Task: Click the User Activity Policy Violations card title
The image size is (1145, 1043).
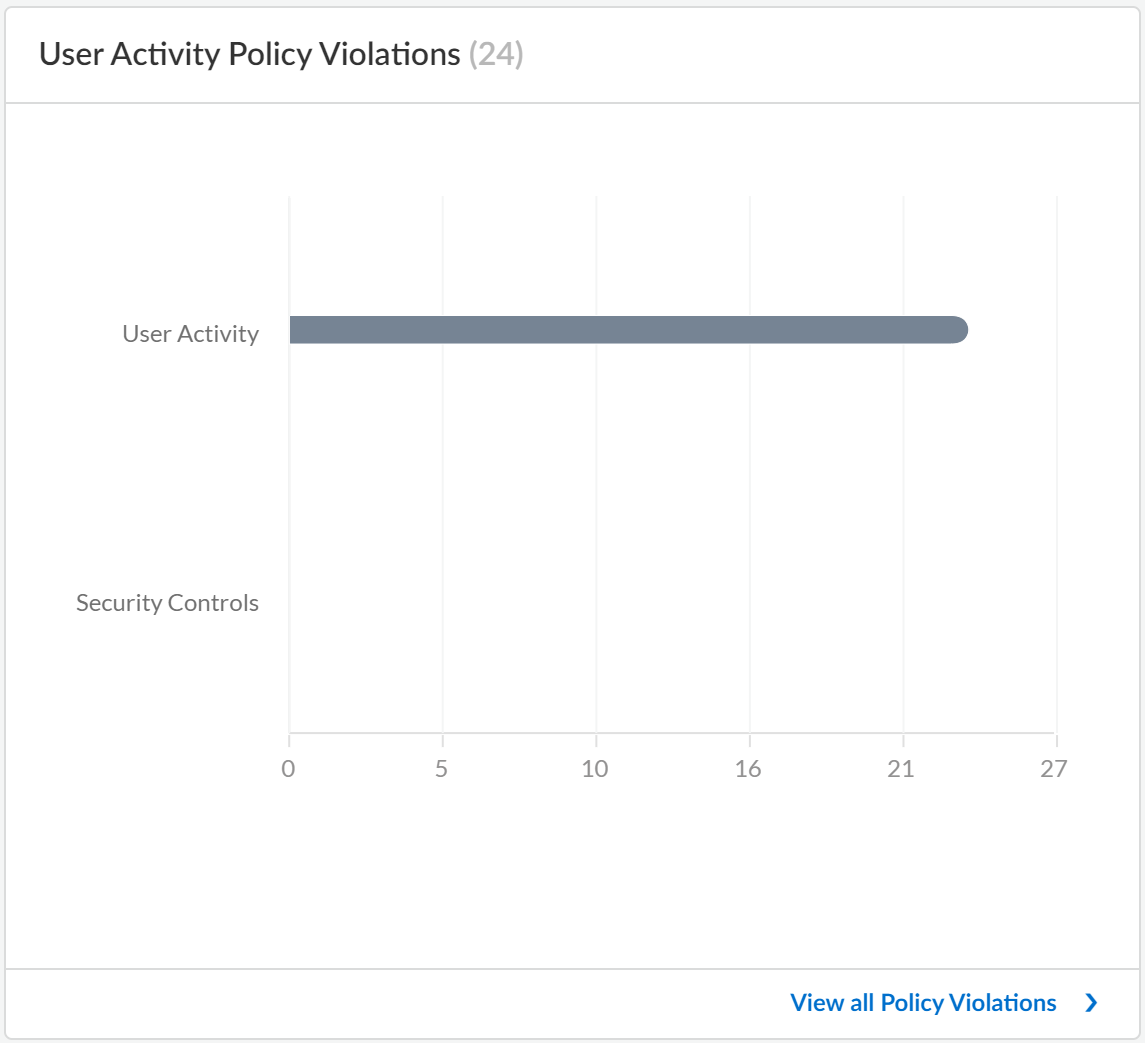Action: tap(249, 54)
